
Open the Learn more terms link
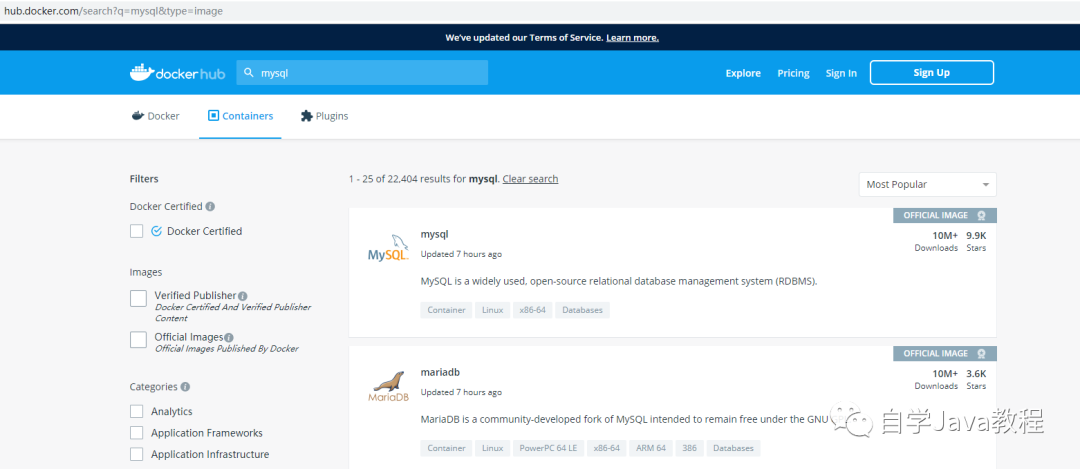632,37
